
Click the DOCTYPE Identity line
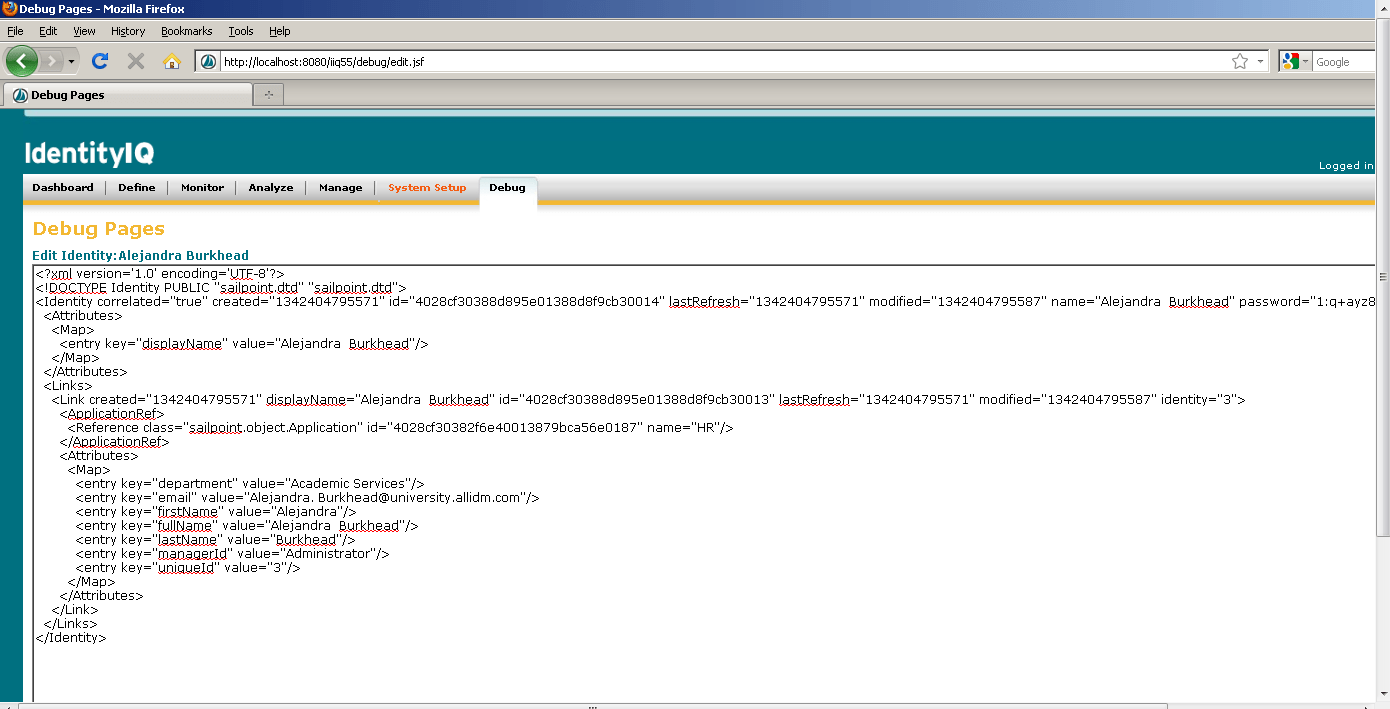tap(221, 287)
